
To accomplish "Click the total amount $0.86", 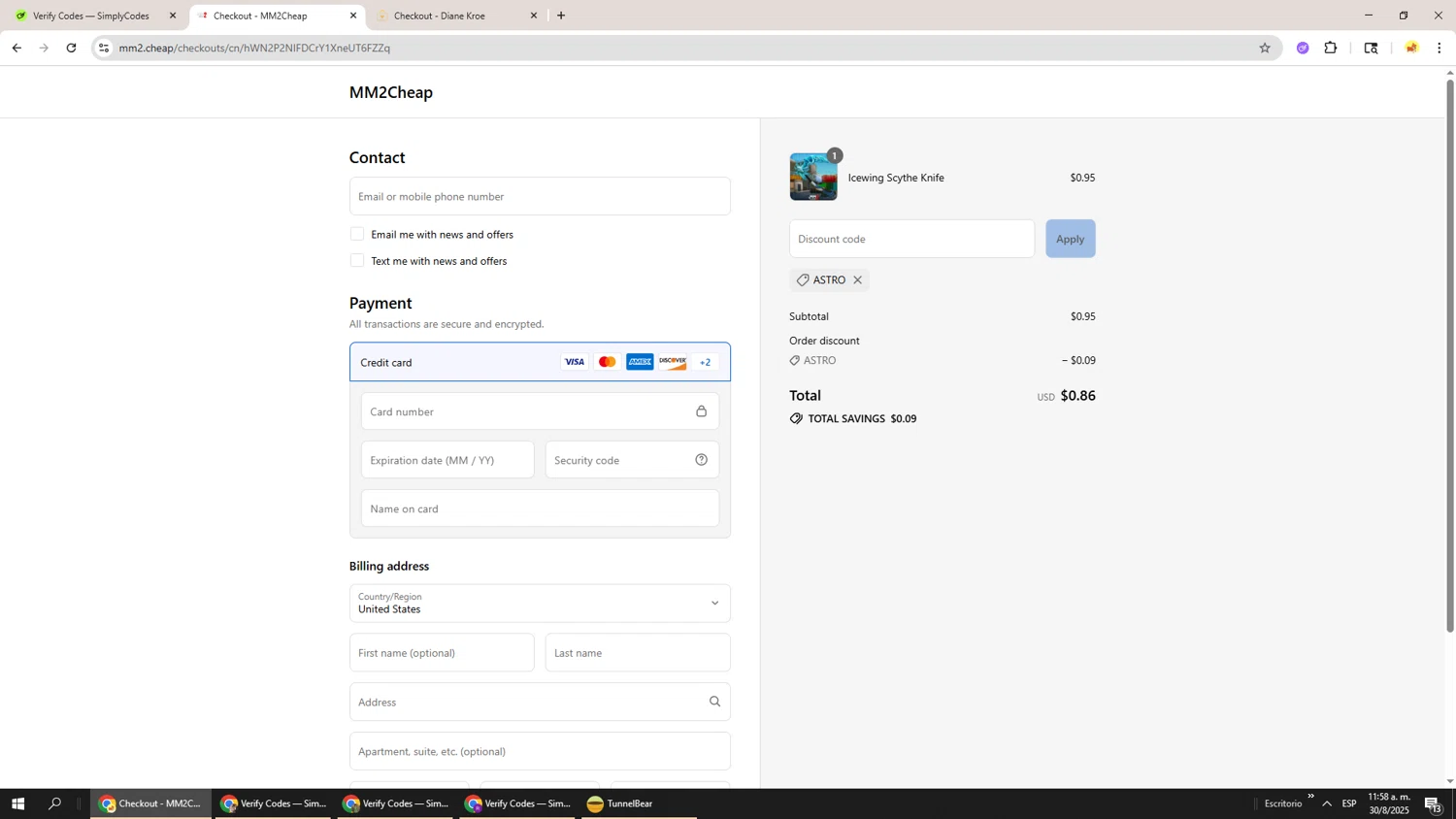I will point(1077,396).
